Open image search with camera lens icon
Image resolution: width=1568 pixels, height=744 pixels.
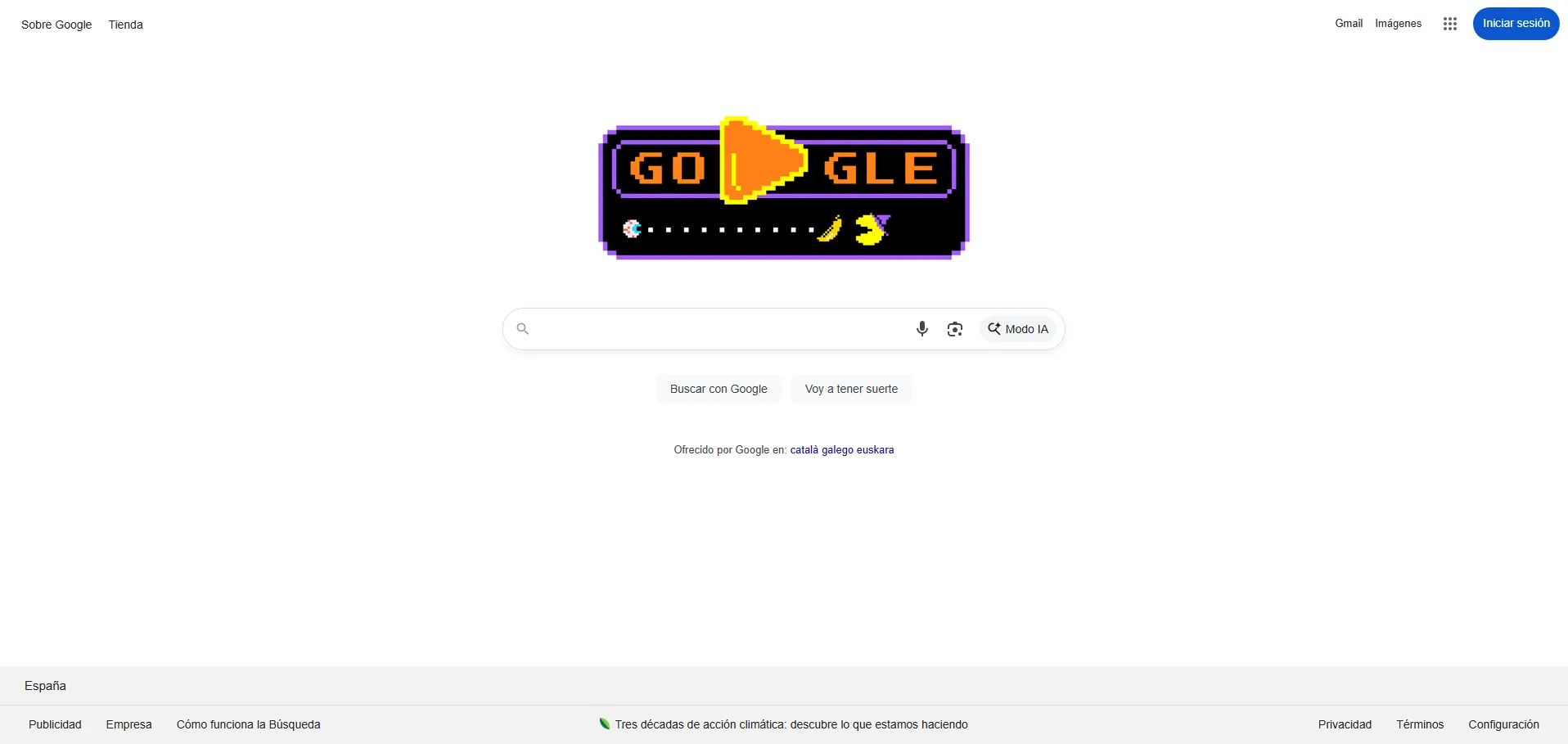point(955,329)
